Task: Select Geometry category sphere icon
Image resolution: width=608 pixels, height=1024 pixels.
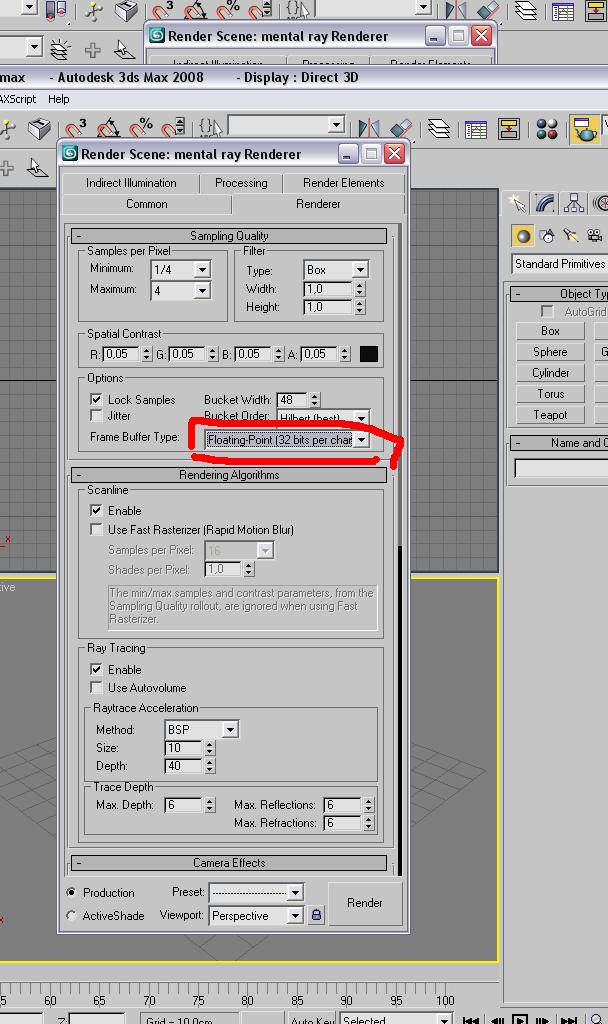Action: click(x=522, y=236)
